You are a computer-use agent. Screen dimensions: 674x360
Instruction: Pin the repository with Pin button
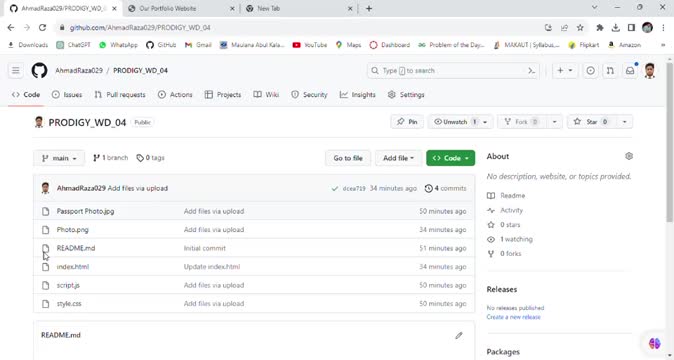(407, 122)
